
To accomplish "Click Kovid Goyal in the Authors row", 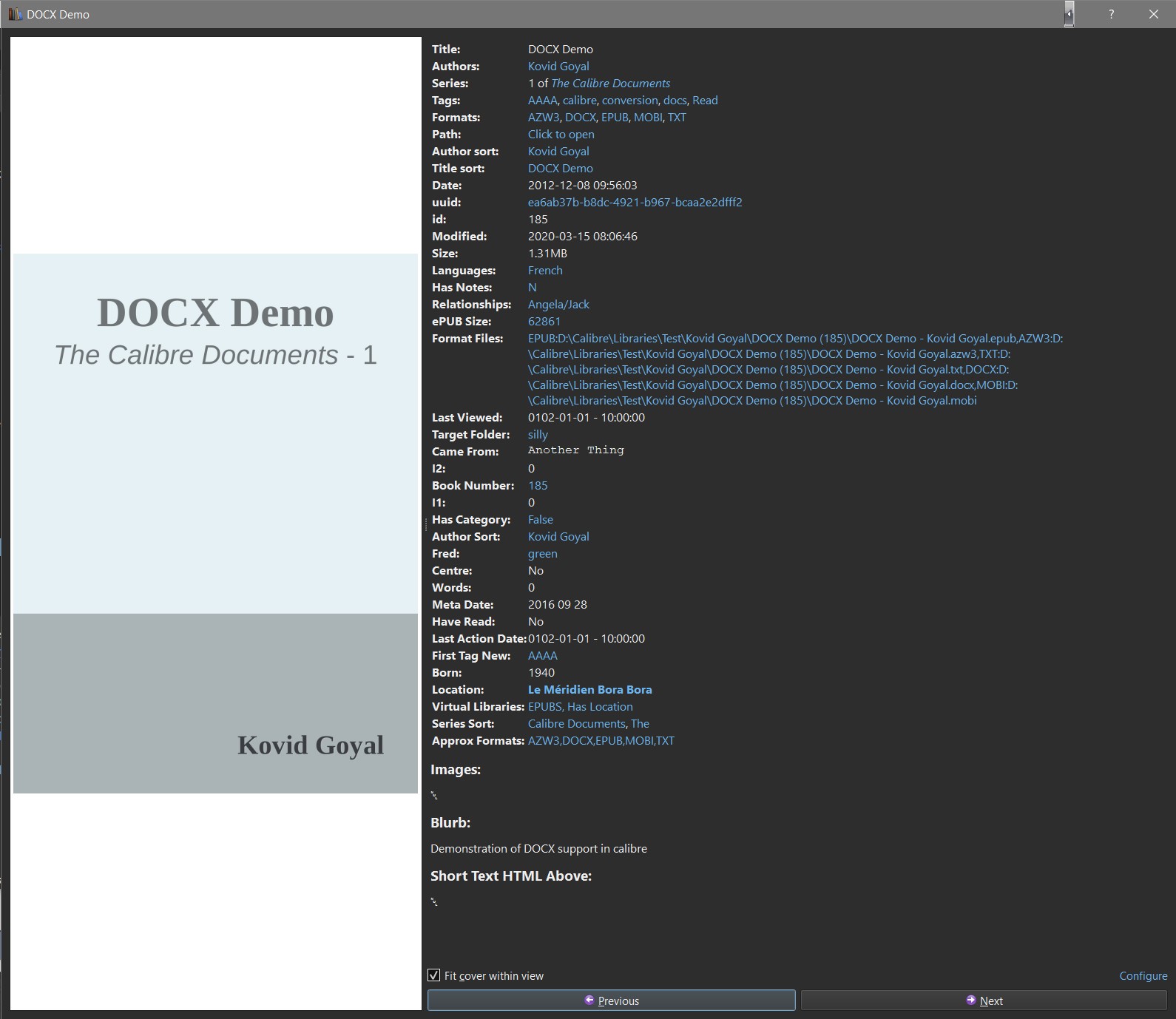I will pyautogui.click(x=558, y=67).
